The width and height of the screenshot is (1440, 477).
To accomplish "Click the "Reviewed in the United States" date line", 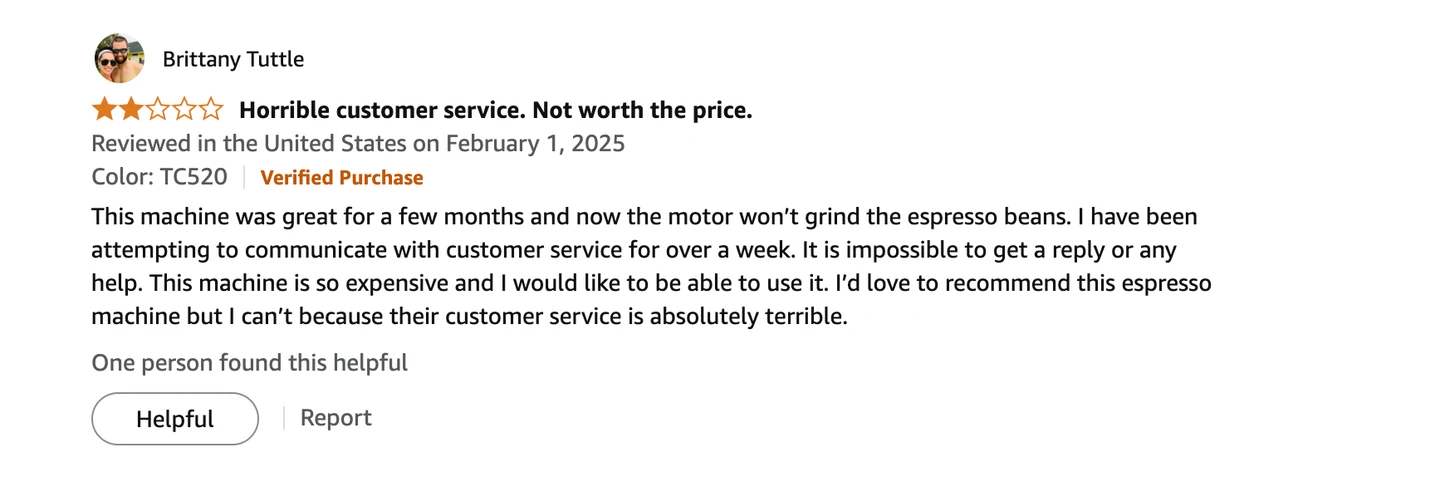I will pyautogui.click(x=358, y=143).
